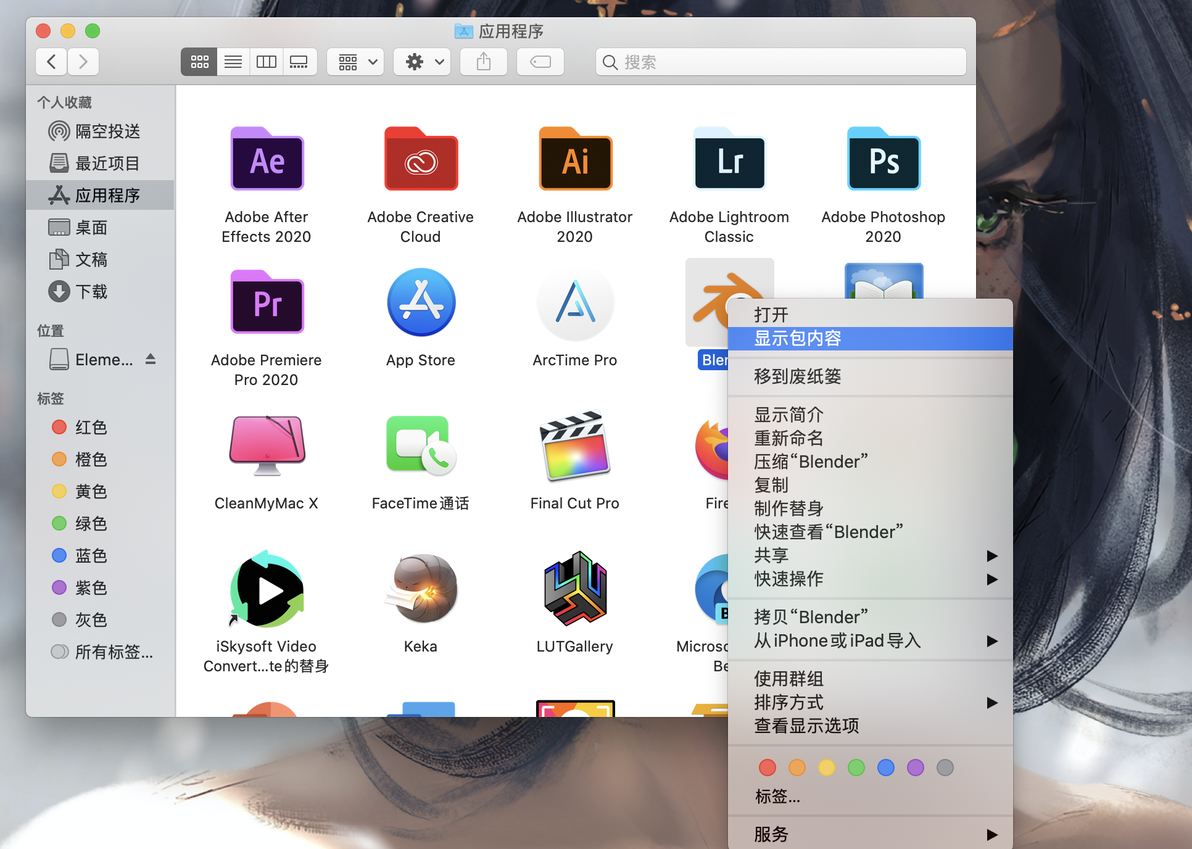
Task: Go back with the toolbar arrow
Action: click(51, 62)
